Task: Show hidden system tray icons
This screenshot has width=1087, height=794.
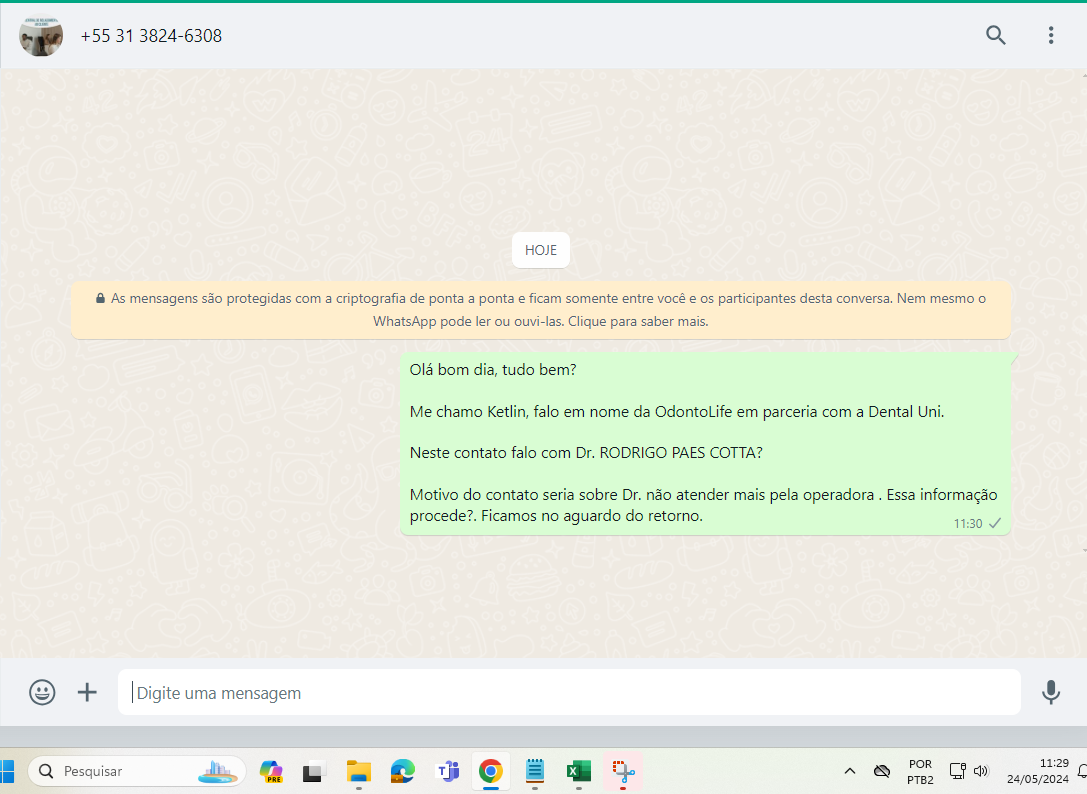Action: tap(850, 771)
